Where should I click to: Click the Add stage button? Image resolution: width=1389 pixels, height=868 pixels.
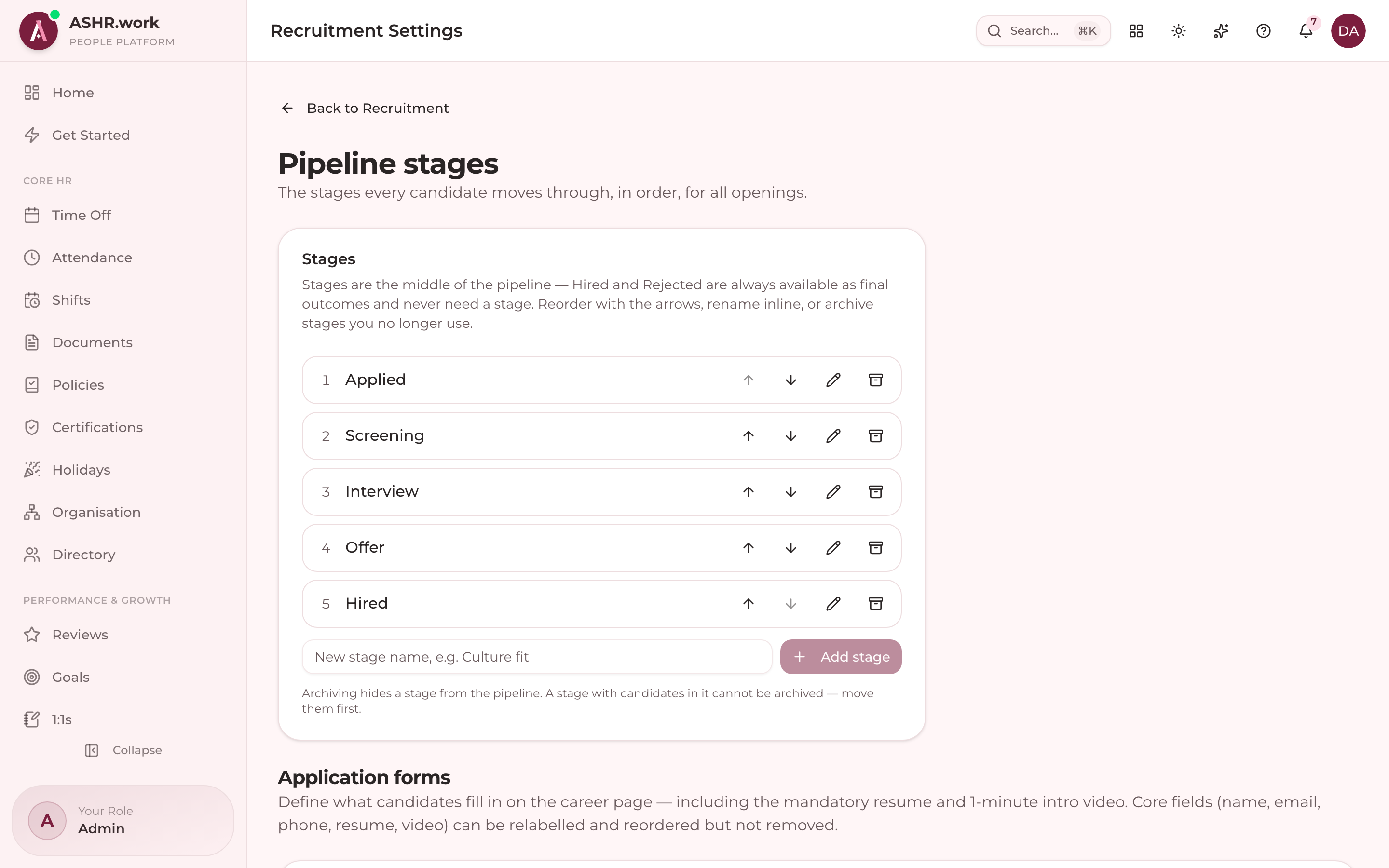(x=840, y=657)
